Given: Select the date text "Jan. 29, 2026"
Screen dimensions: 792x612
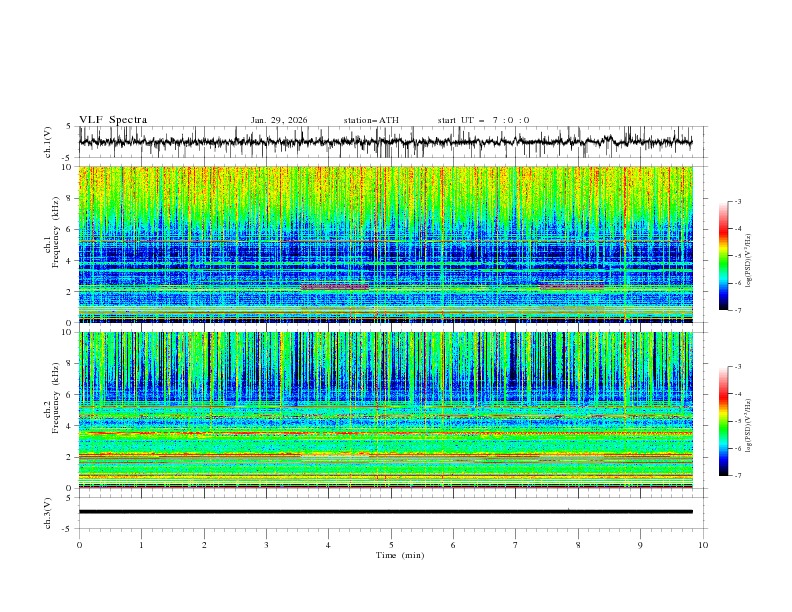Looking at the screenshot, I should point(279,120).
